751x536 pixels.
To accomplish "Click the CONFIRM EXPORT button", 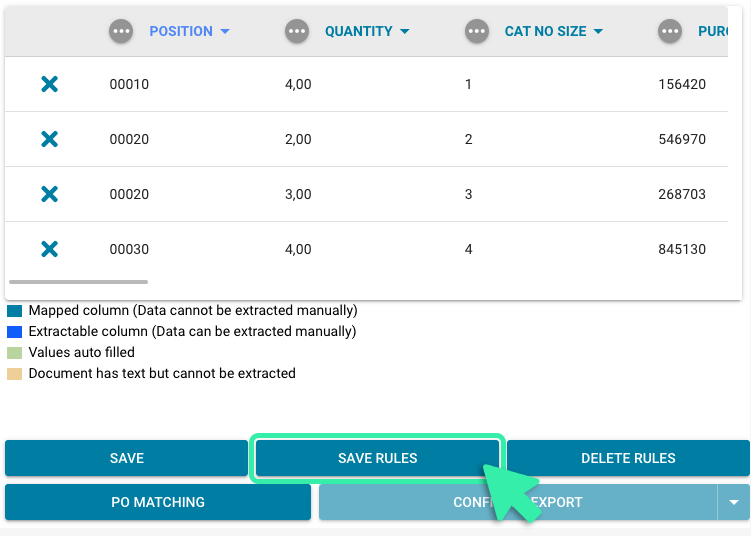I will [x=518, y=502].
